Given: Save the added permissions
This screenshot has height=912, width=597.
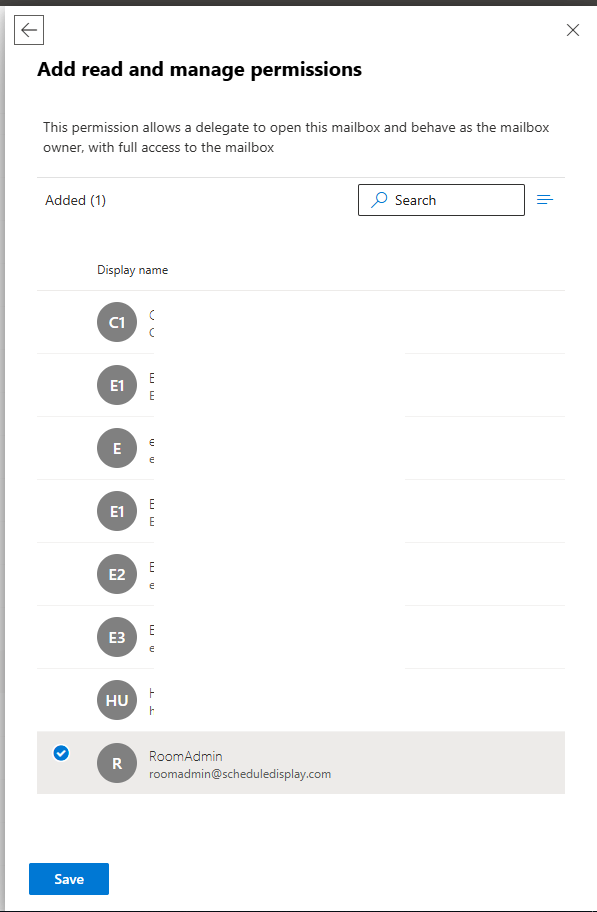Looking at the screenshot, I should [x=69, y=879].
